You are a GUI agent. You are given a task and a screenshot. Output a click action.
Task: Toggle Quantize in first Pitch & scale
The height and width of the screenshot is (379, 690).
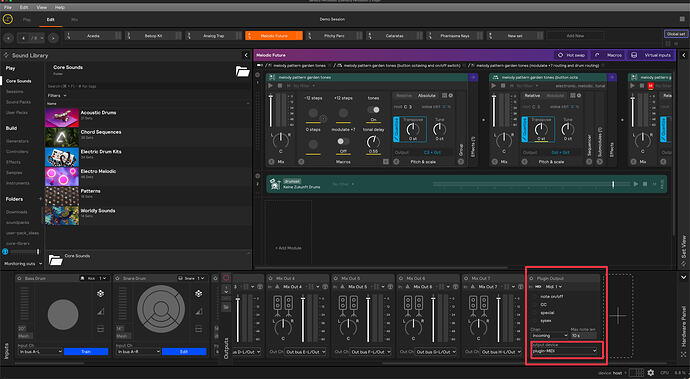point(396,129)
